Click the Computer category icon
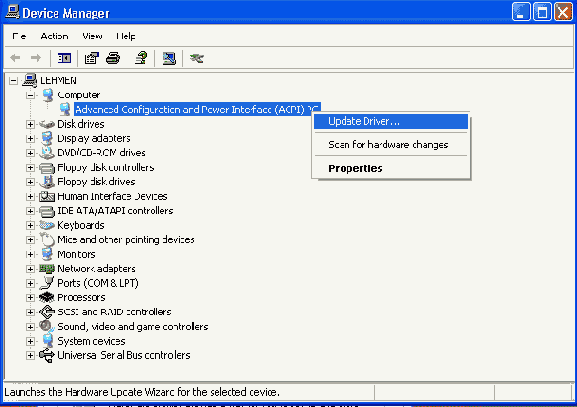577x407 pixels. coord(47,95)
